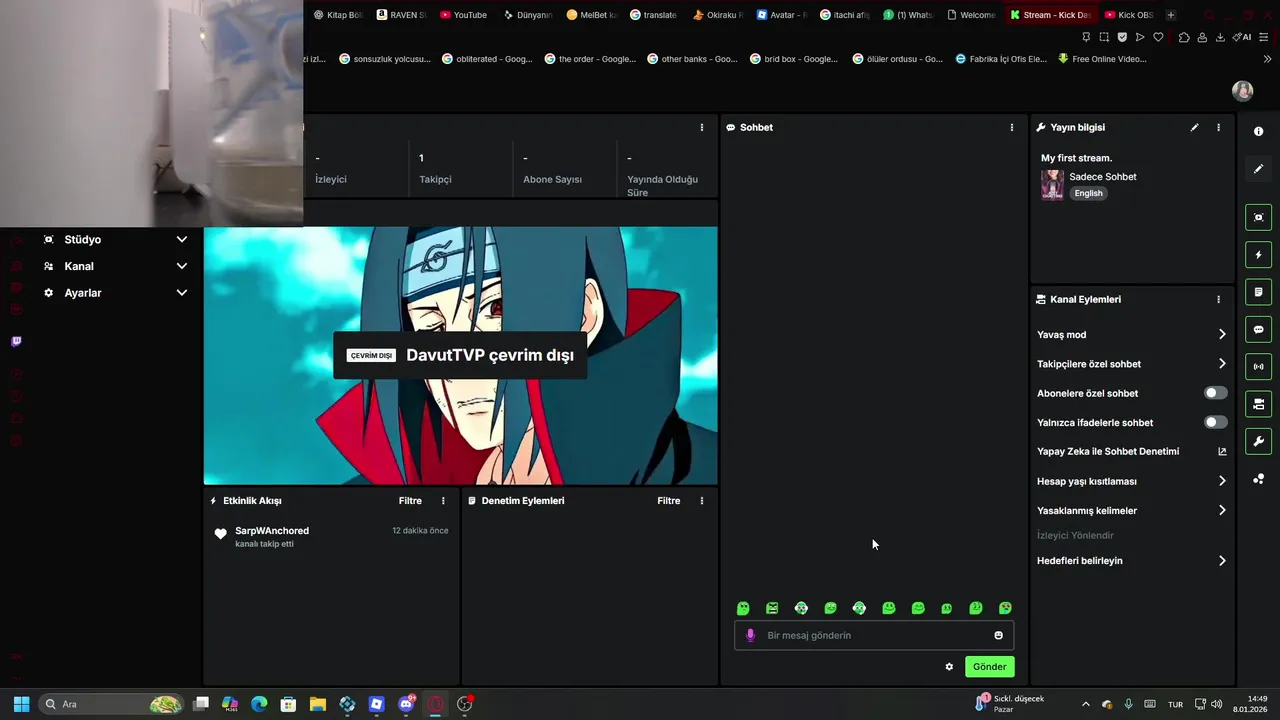Image resolution: width=1280 pixels, height=720 pixels.
Task: Switch to the Welcome browser tab
Action: pos(969,15)
